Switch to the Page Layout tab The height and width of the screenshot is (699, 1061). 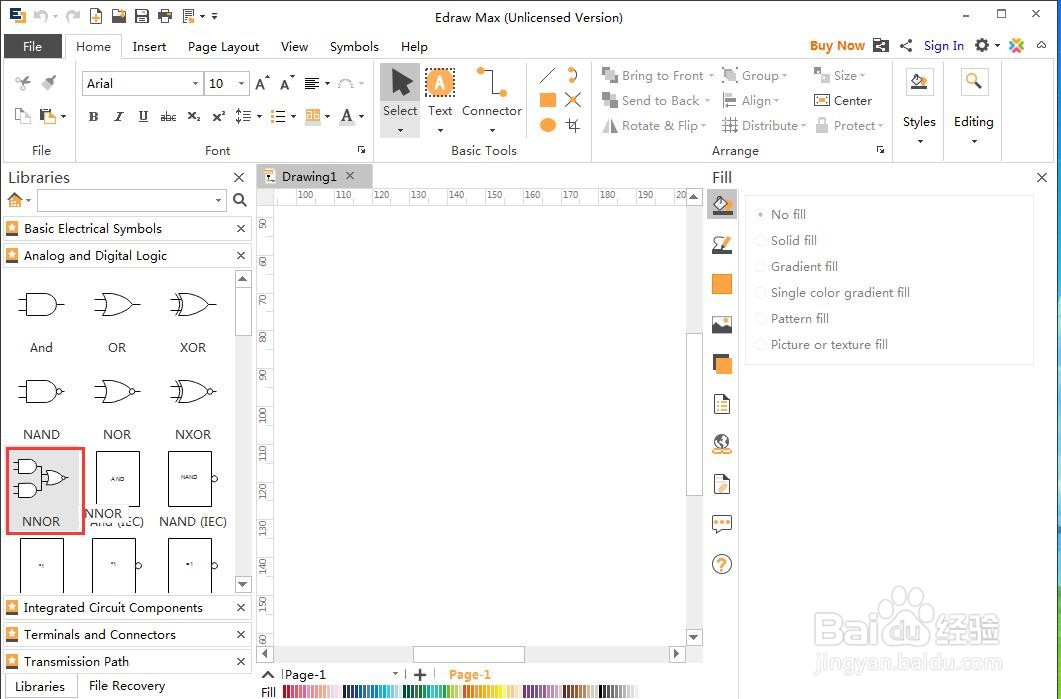223,46
